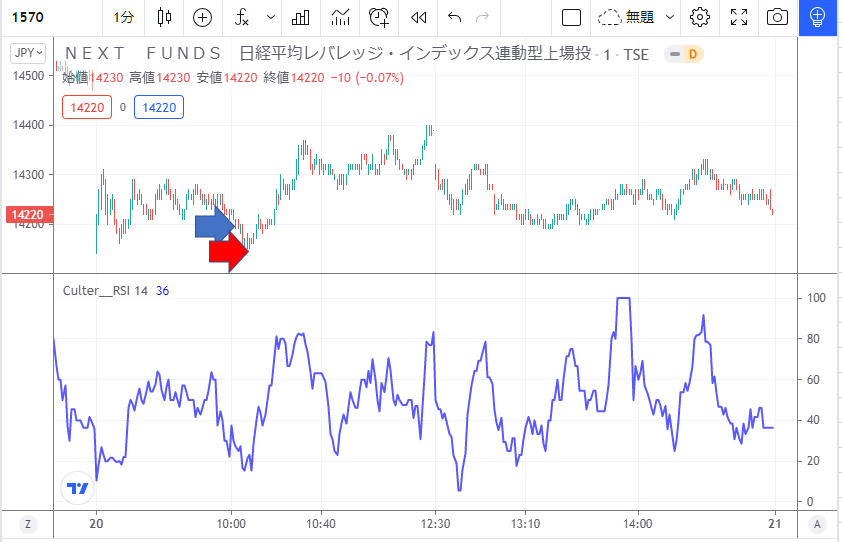Click the 14300 price axis label
The image size is (842, 542).
pos(28,175)
